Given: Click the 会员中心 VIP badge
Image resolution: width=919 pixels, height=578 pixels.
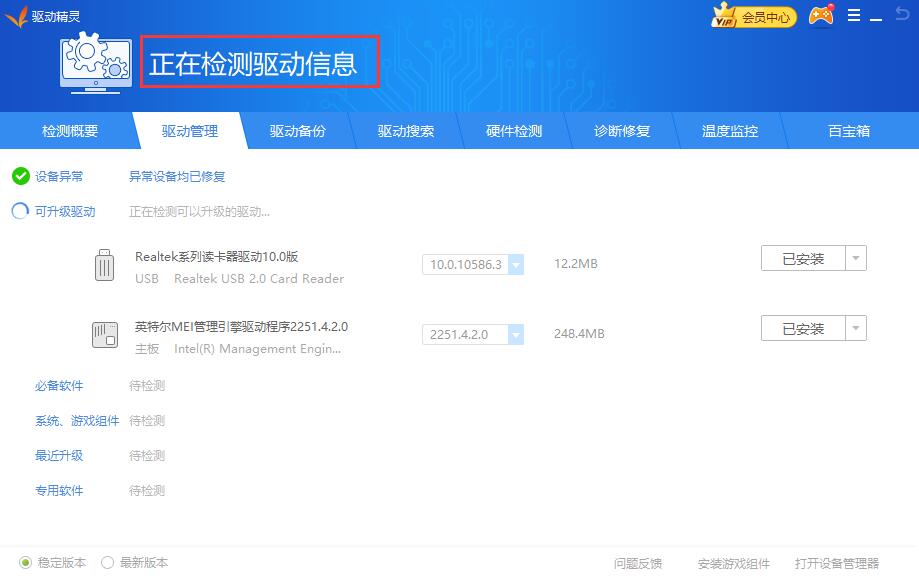Looking at the screenshot, I should click(x=752, y=15).
